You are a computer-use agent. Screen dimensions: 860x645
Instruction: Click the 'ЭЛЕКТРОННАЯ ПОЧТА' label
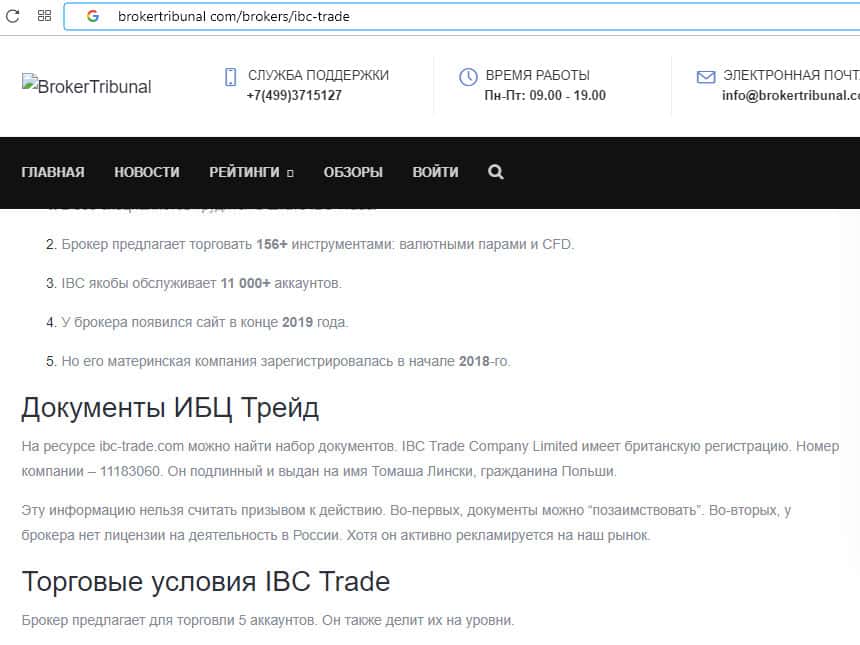pyautogui.click(x=791, y=75)
